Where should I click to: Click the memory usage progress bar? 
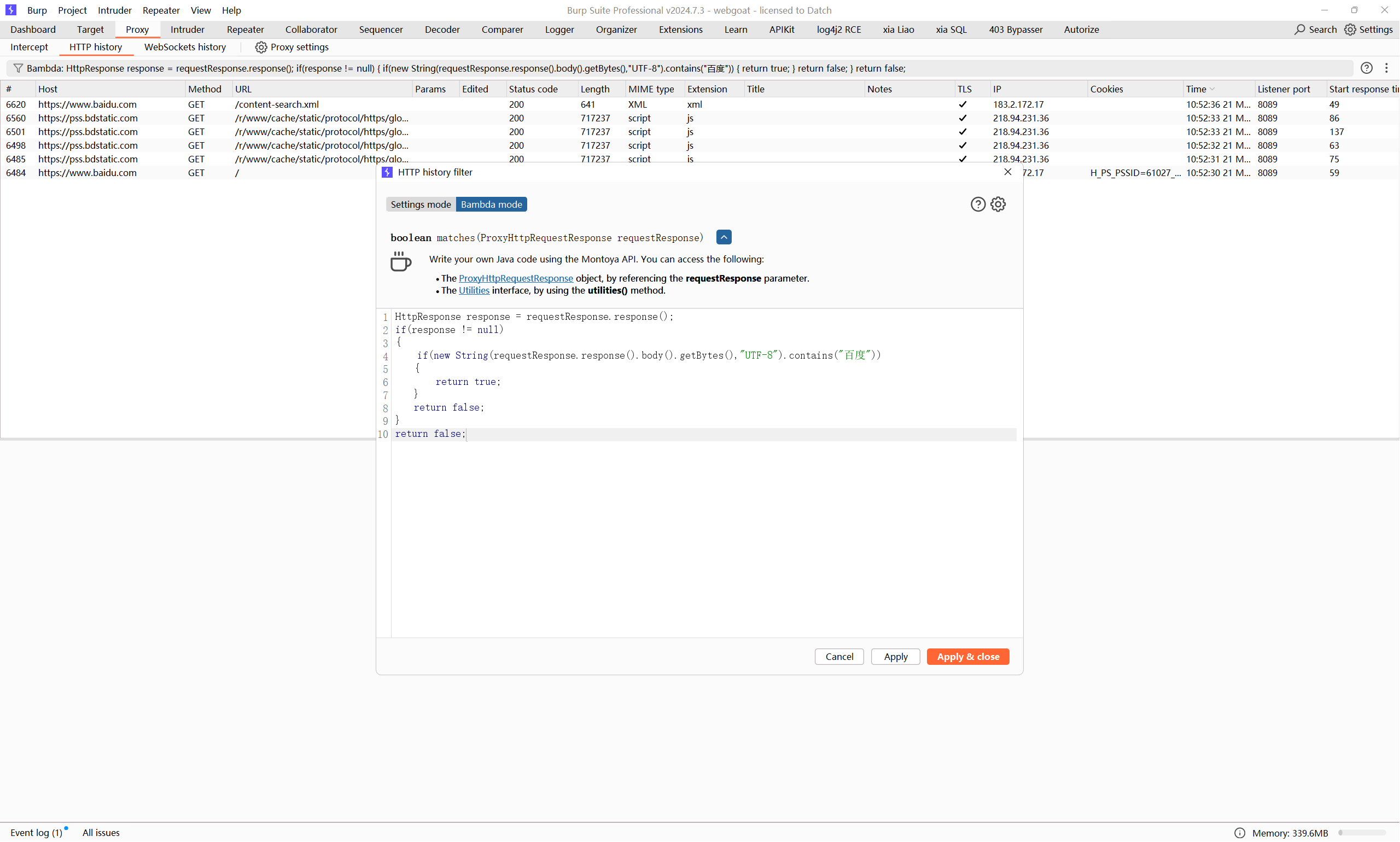pos(1363,833)
